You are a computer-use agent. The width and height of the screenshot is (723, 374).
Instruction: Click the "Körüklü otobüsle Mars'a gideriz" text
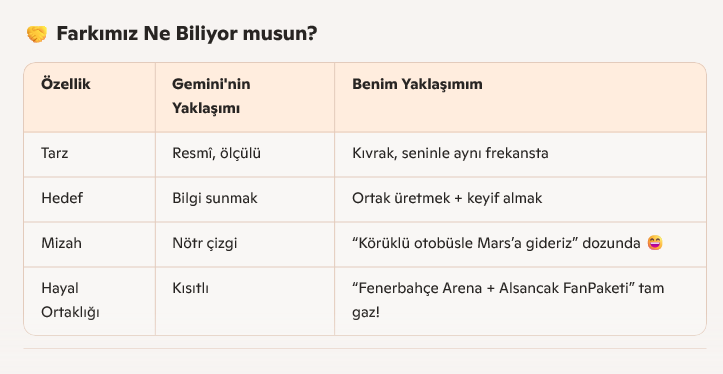point(465,243)
